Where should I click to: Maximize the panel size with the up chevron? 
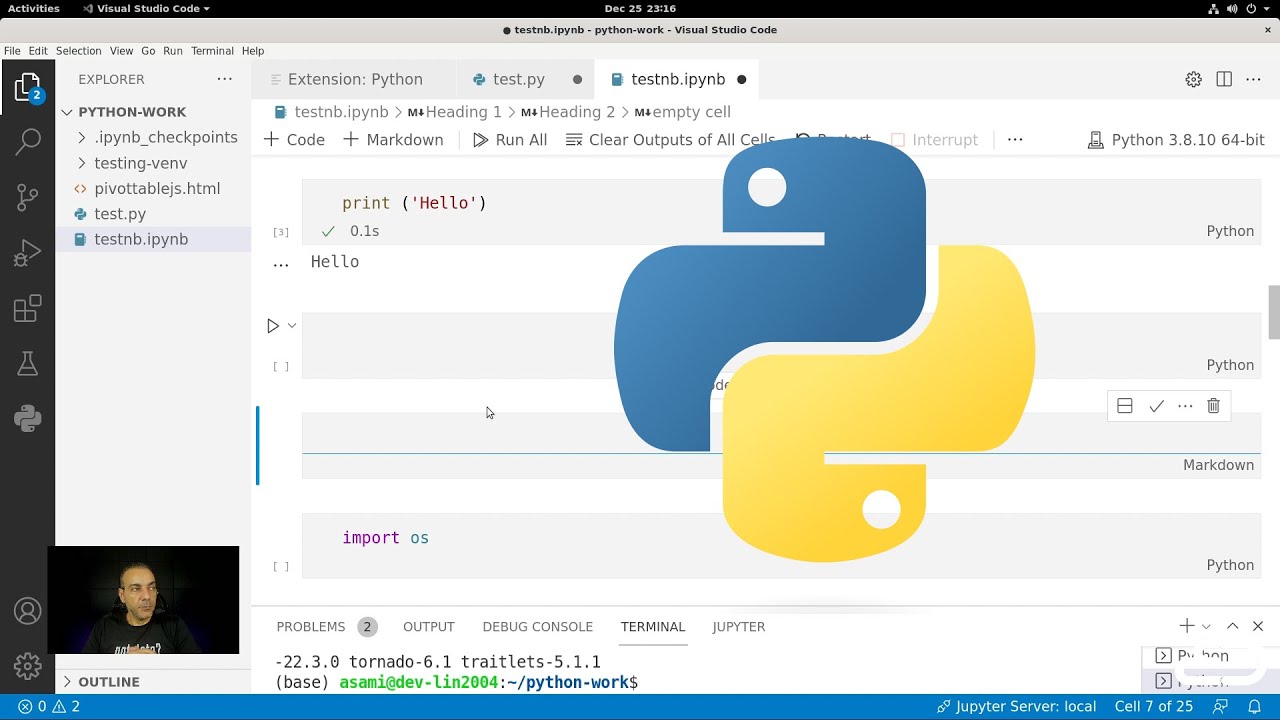(x=1232, y=626)
